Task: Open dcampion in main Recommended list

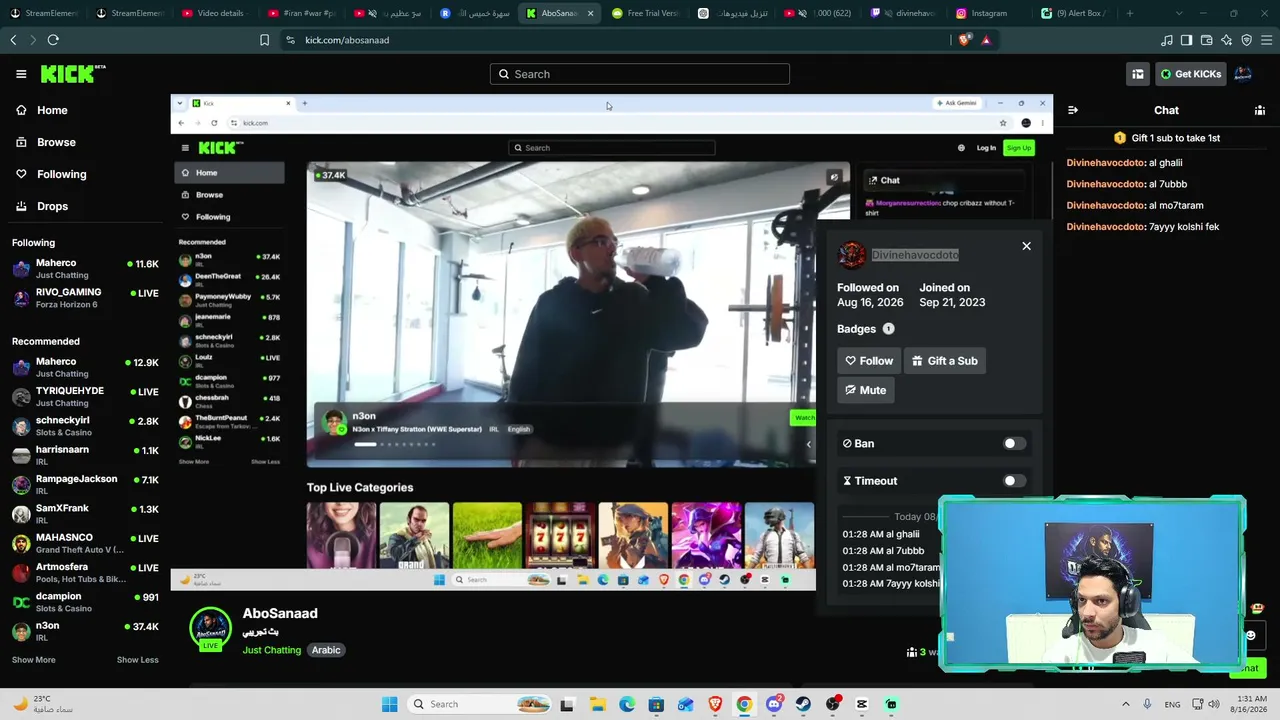Action: (x=85, y=602)
